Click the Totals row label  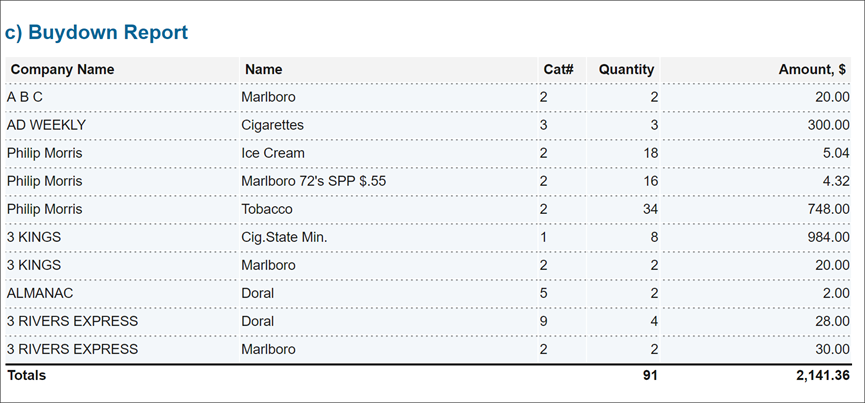pyautogui.click(x=26, y=375)
